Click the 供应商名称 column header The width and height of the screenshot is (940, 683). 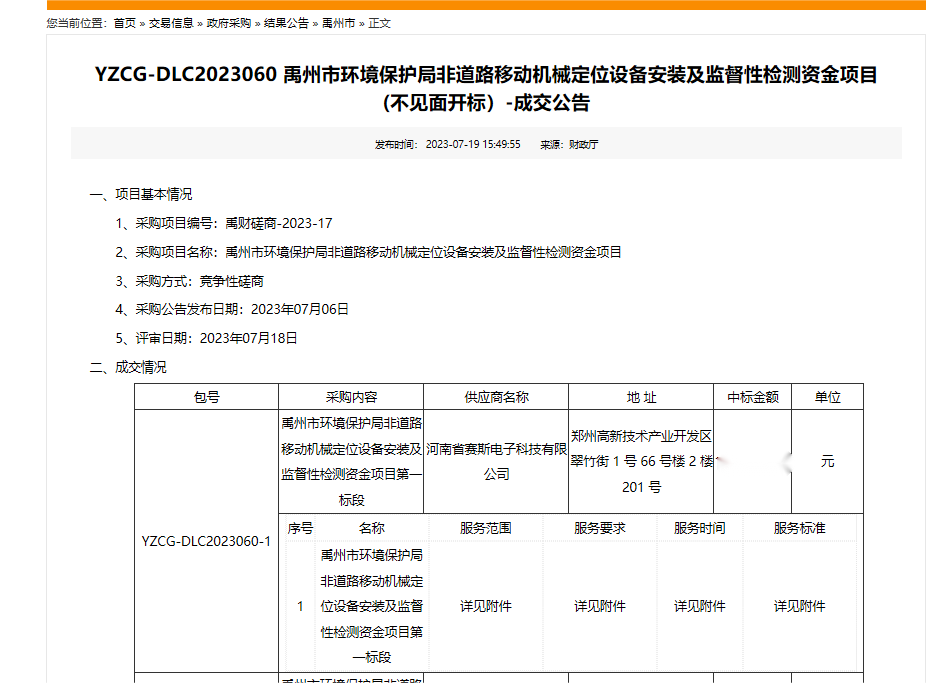pos(496,397)
